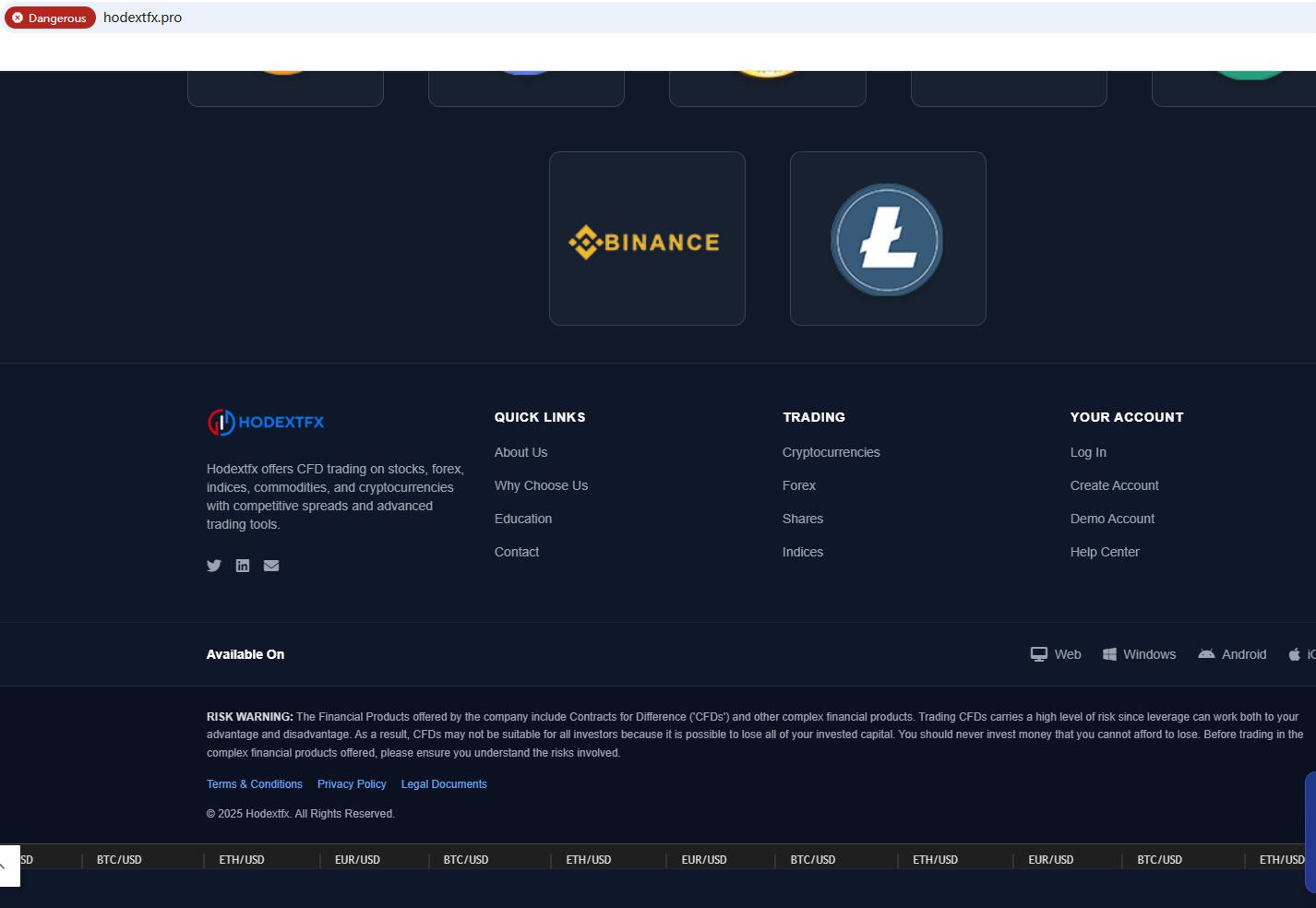Click the Web platform label
The width and height of the screenshot is (1316, 908).
(1068, 654)
